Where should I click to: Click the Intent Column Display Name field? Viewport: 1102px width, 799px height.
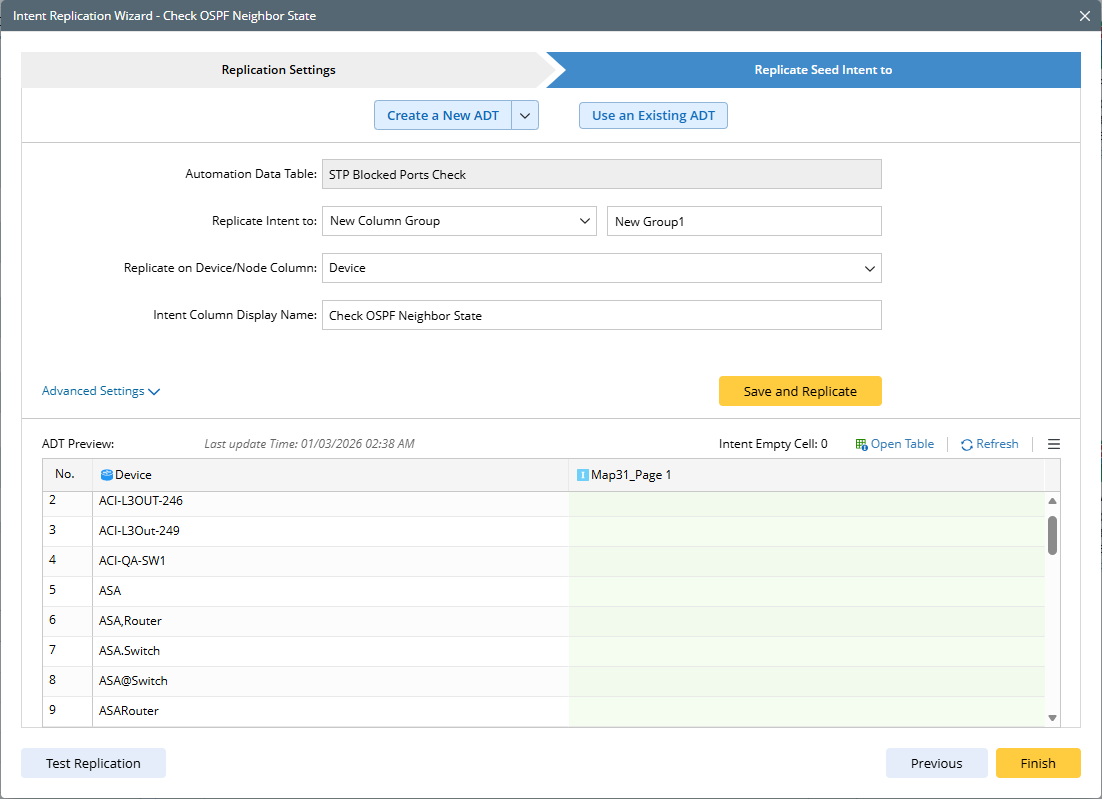tap(601, 315)
